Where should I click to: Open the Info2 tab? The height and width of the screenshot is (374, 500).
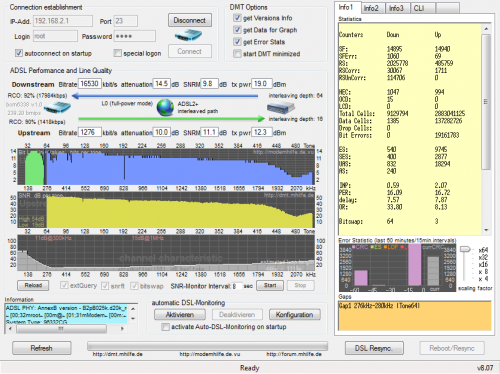373,8
